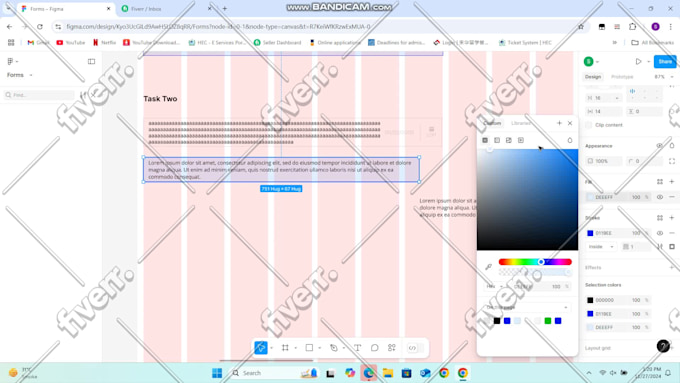Add a new fill with plus icon
This screenshot has width=680, height=383.
pyautogui.click(x=672, y=182)
